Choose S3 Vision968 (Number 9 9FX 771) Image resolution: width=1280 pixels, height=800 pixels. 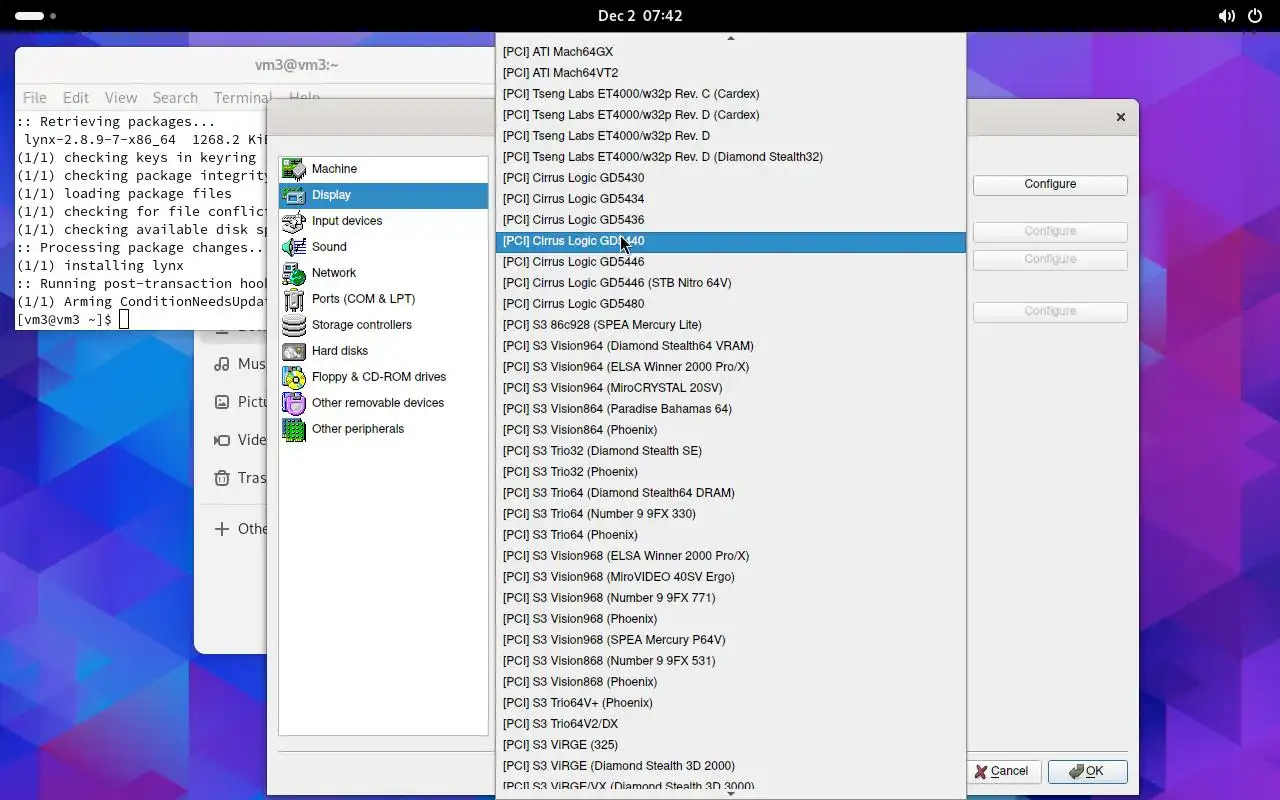tap(731, 598)
